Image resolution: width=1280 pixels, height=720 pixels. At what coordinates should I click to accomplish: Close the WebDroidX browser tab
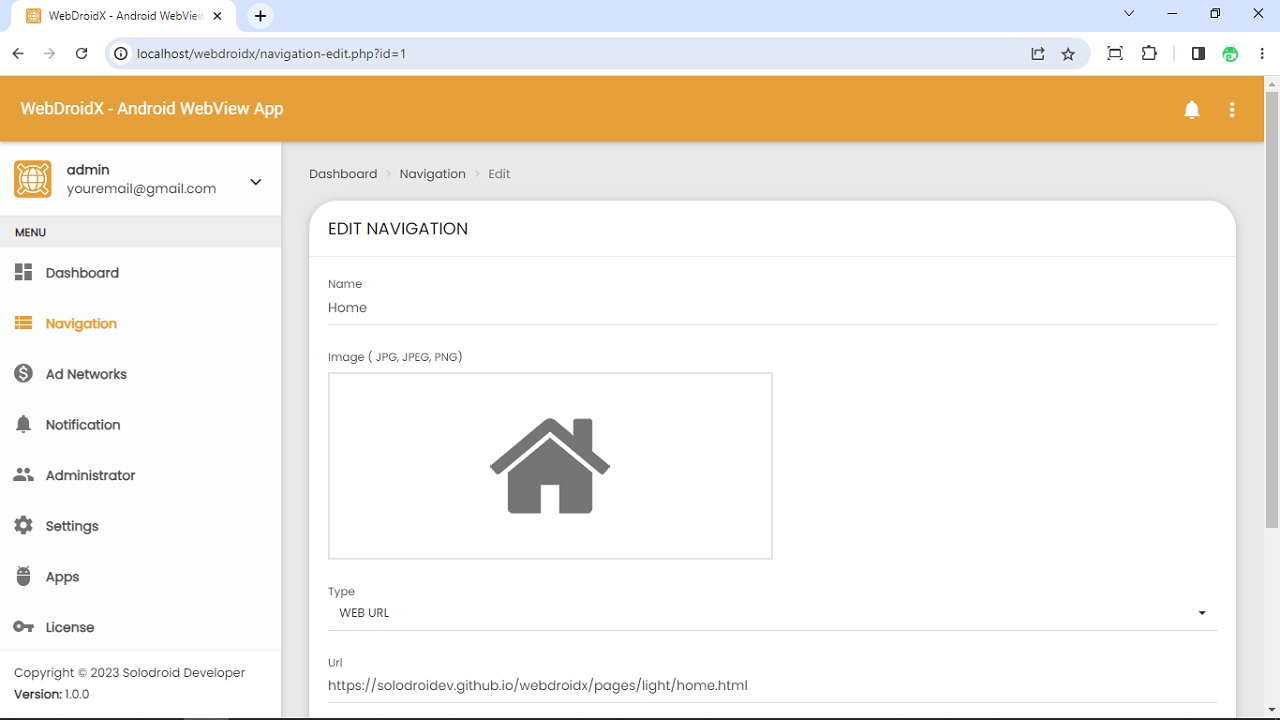click(218, 16)
